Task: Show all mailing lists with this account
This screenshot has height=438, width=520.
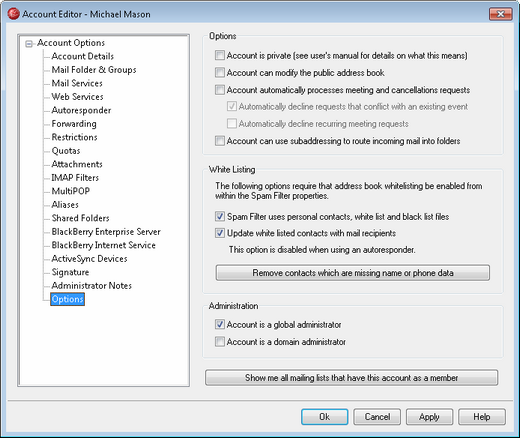Action: (x=351, y=378)
